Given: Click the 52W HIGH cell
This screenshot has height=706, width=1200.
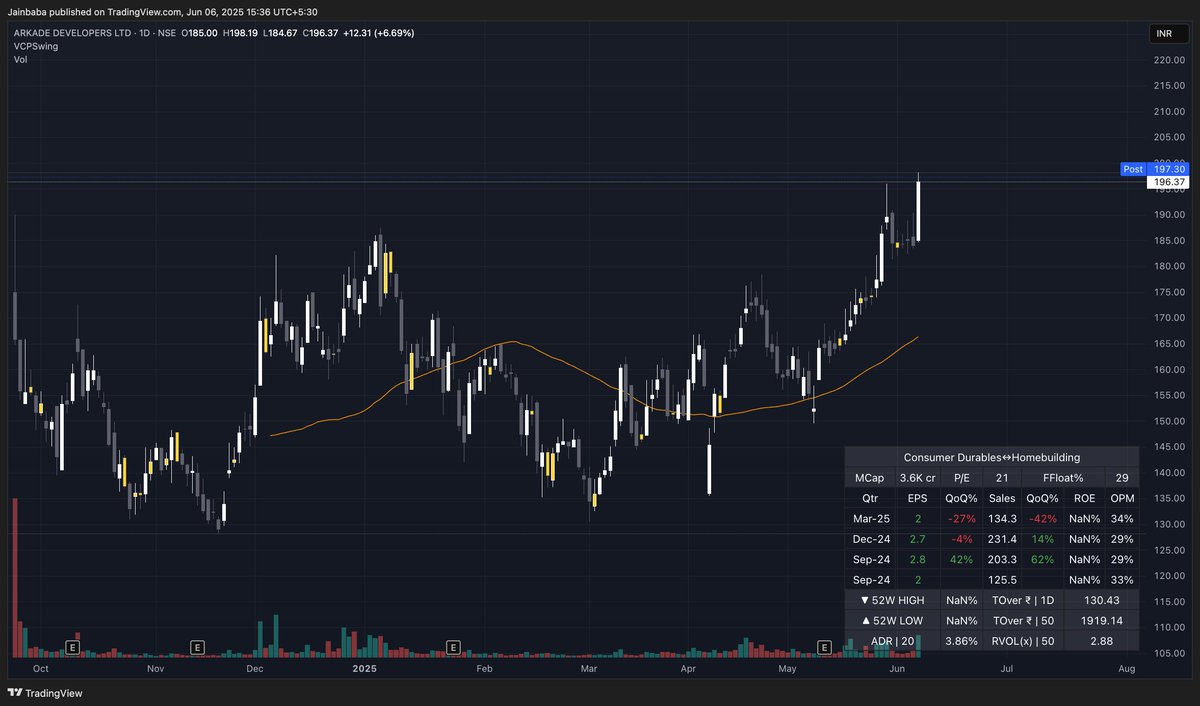Looking at the screenshot, I should [x=893, y=600].
